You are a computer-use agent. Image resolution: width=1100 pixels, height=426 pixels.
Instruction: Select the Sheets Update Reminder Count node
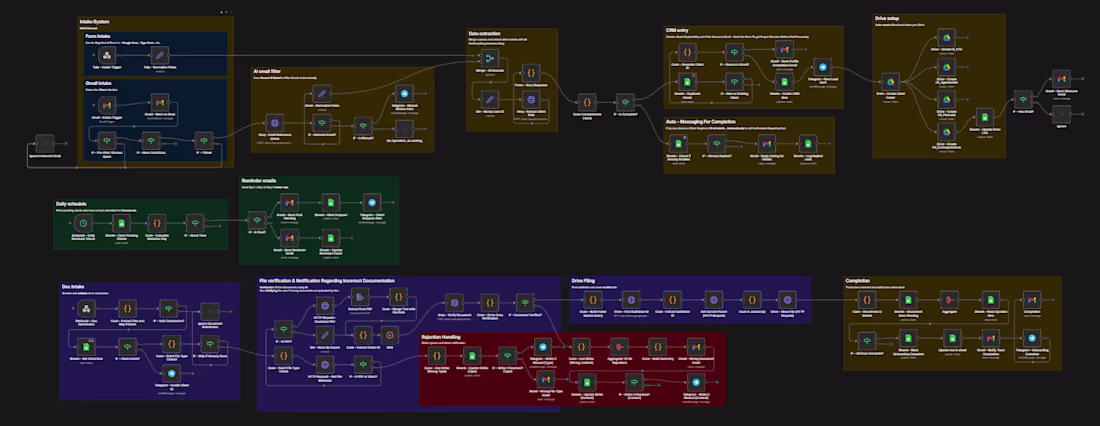330,236
